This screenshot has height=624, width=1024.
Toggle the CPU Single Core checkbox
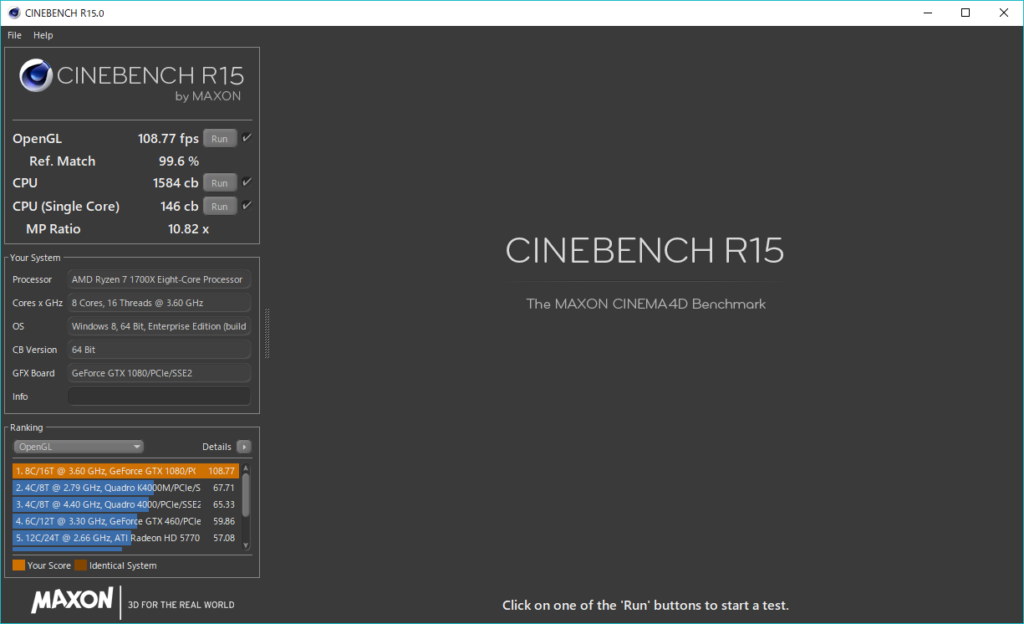tap(247, 206)
